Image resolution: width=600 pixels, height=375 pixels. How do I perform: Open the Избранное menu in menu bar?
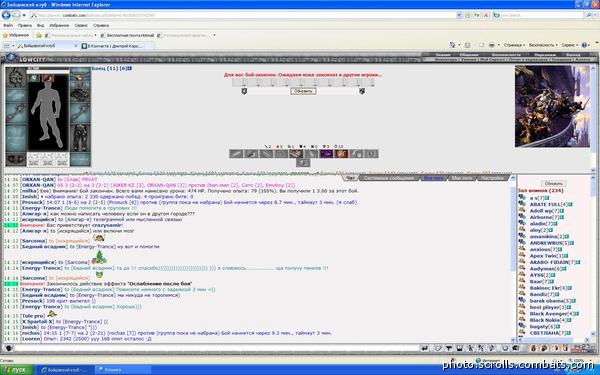(x=59, y=25)
